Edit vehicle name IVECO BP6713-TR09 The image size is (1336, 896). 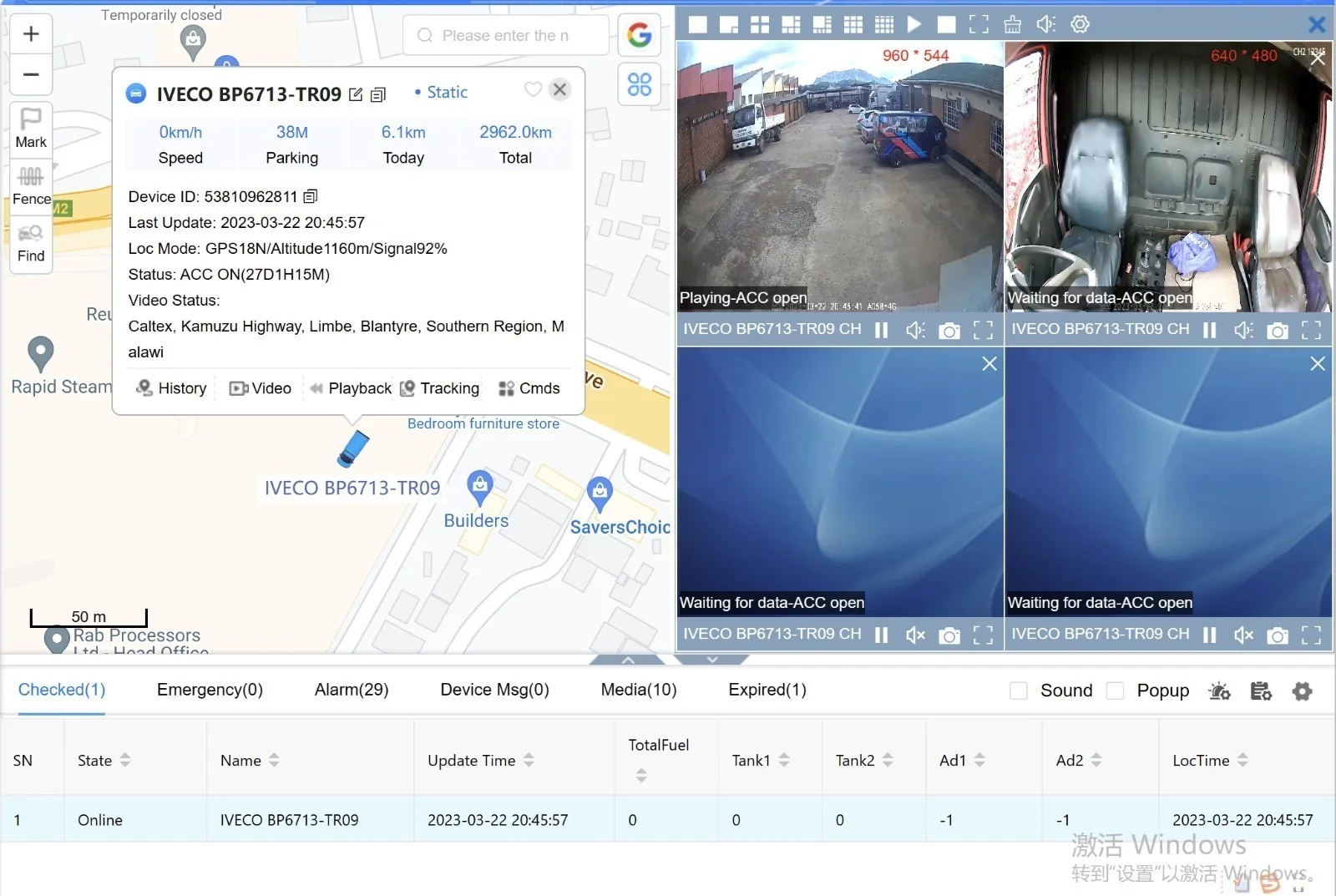[x=356, y=94]
